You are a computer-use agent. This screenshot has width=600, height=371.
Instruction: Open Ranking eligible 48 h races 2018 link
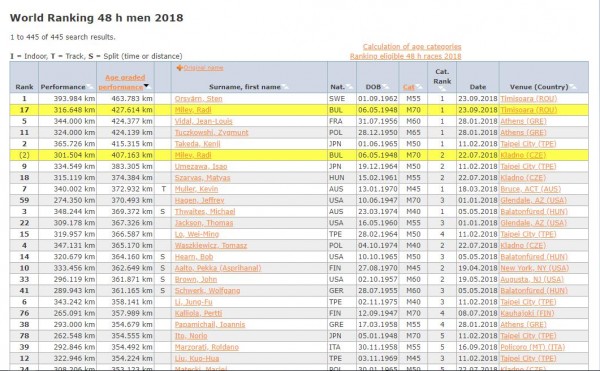(405, 56)
